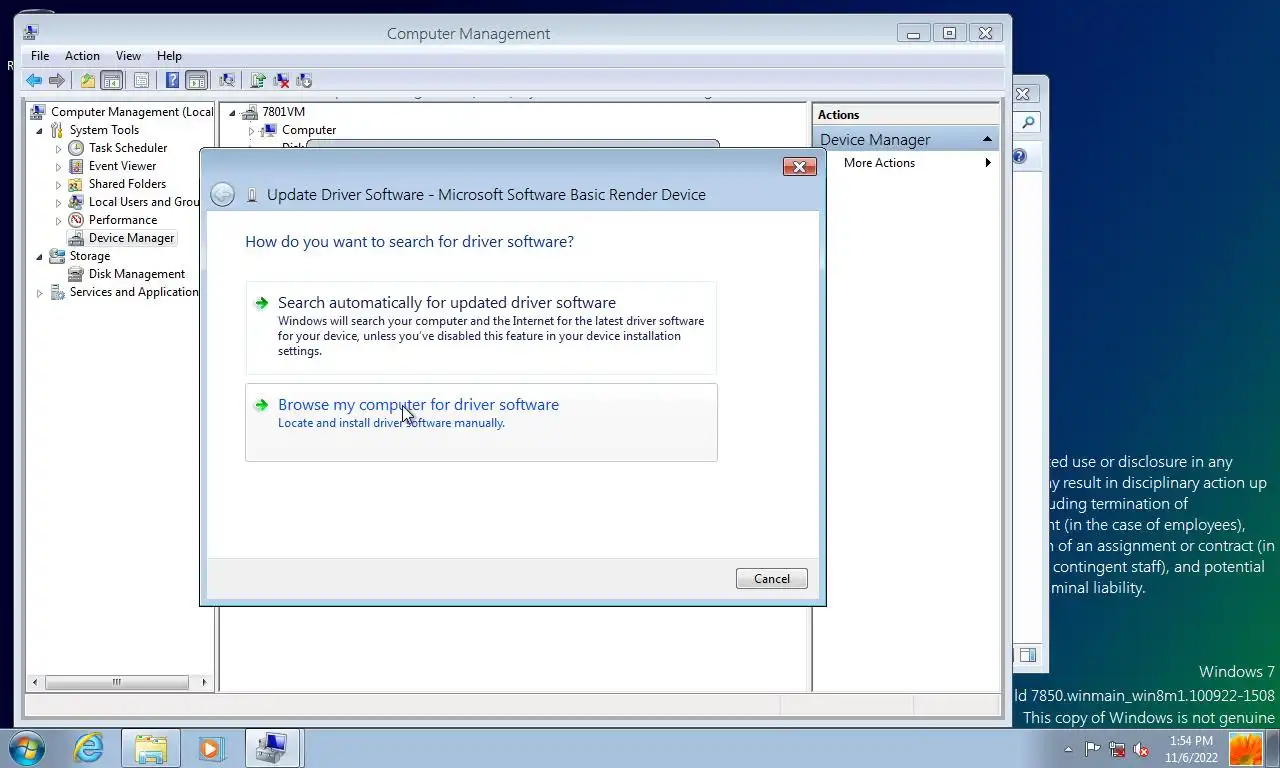Launch Internet Explorer from taskbar
1280x768 pixels.
[88, 748]
